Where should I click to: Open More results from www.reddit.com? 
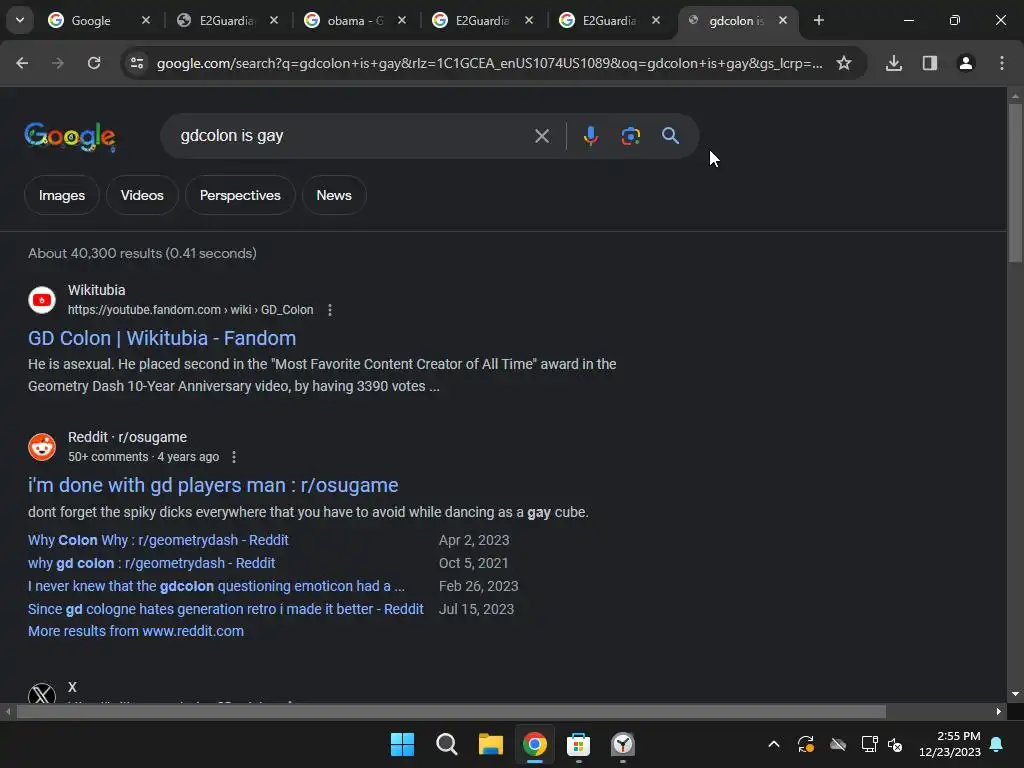click(x=136, y=632)
